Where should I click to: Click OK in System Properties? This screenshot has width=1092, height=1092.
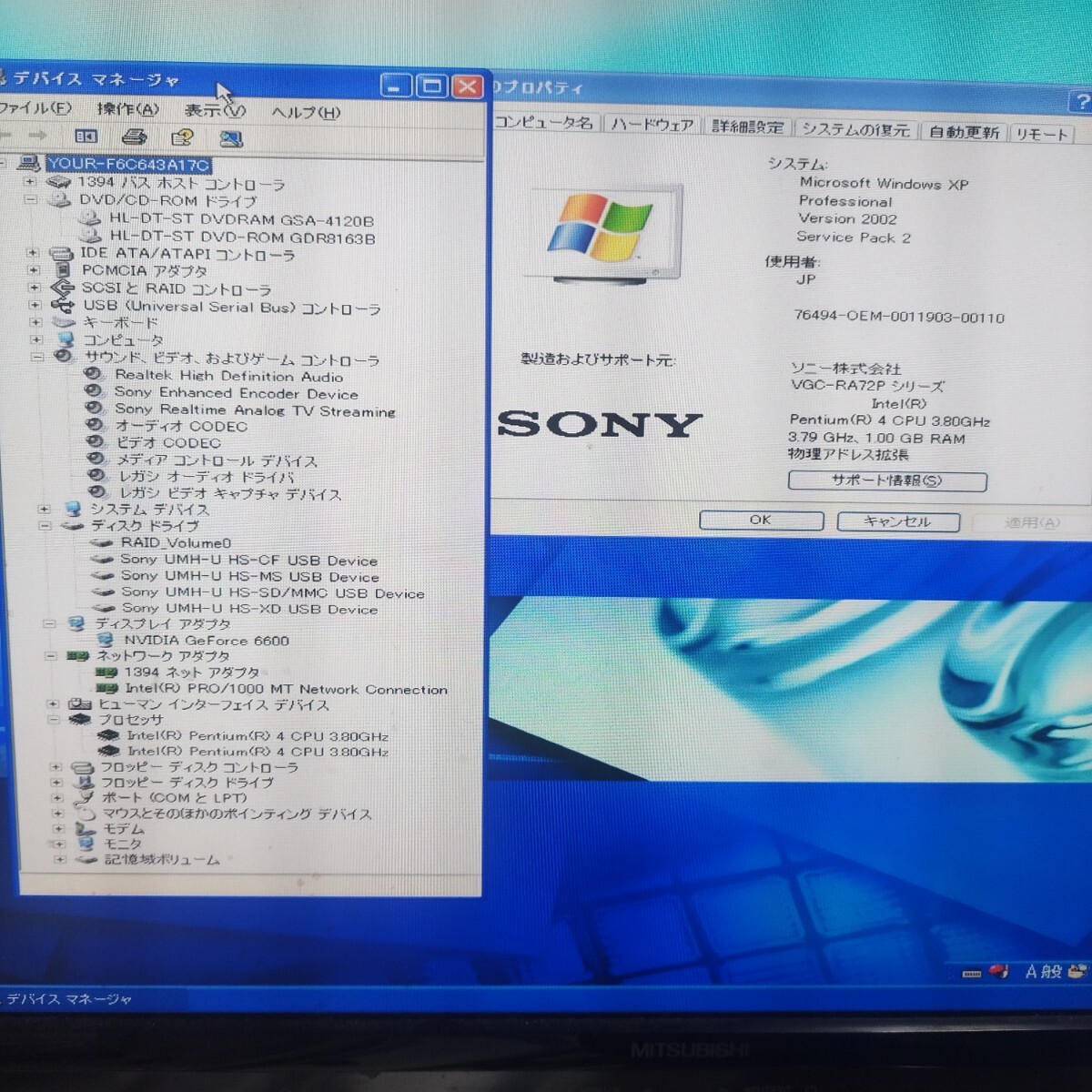pyautogui.click(x=761, y=521)
